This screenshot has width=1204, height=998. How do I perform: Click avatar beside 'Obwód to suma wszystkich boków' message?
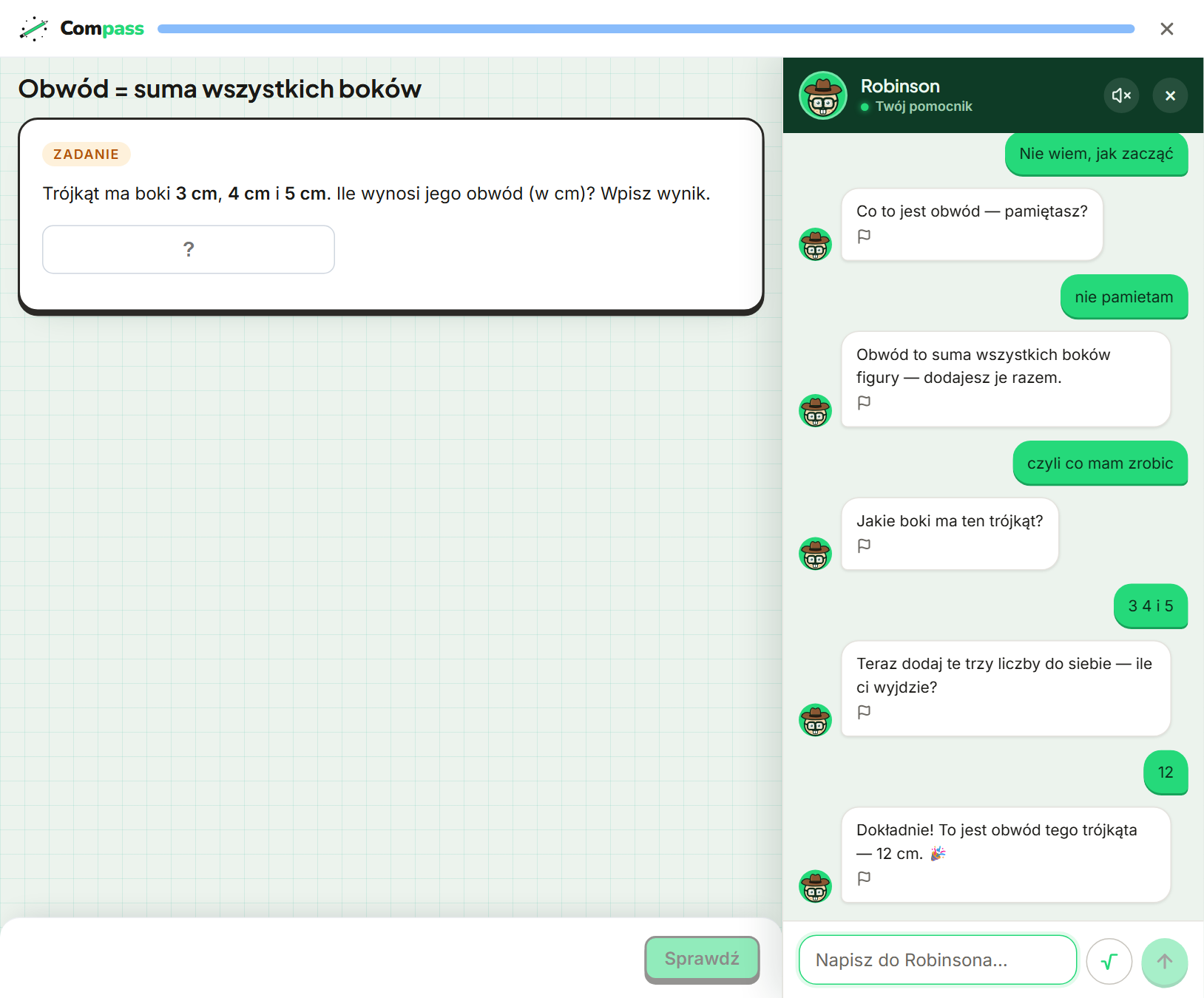816,410
